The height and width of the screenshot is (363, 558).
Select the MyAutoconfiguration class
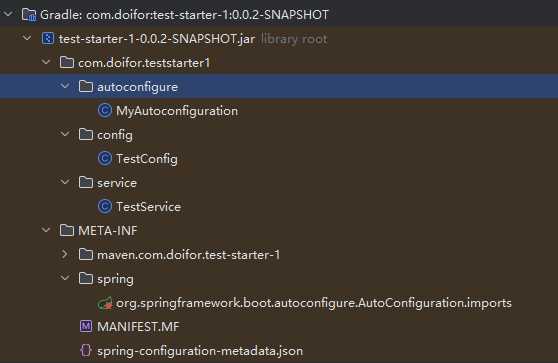point(177,111)
